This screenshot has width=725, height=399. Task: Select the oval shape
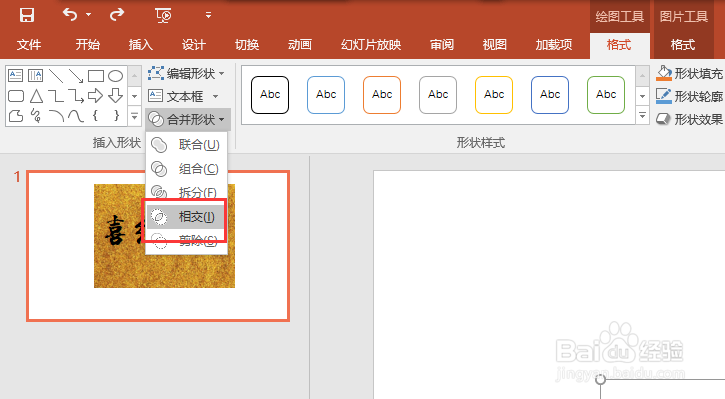[x=116, y=75]
